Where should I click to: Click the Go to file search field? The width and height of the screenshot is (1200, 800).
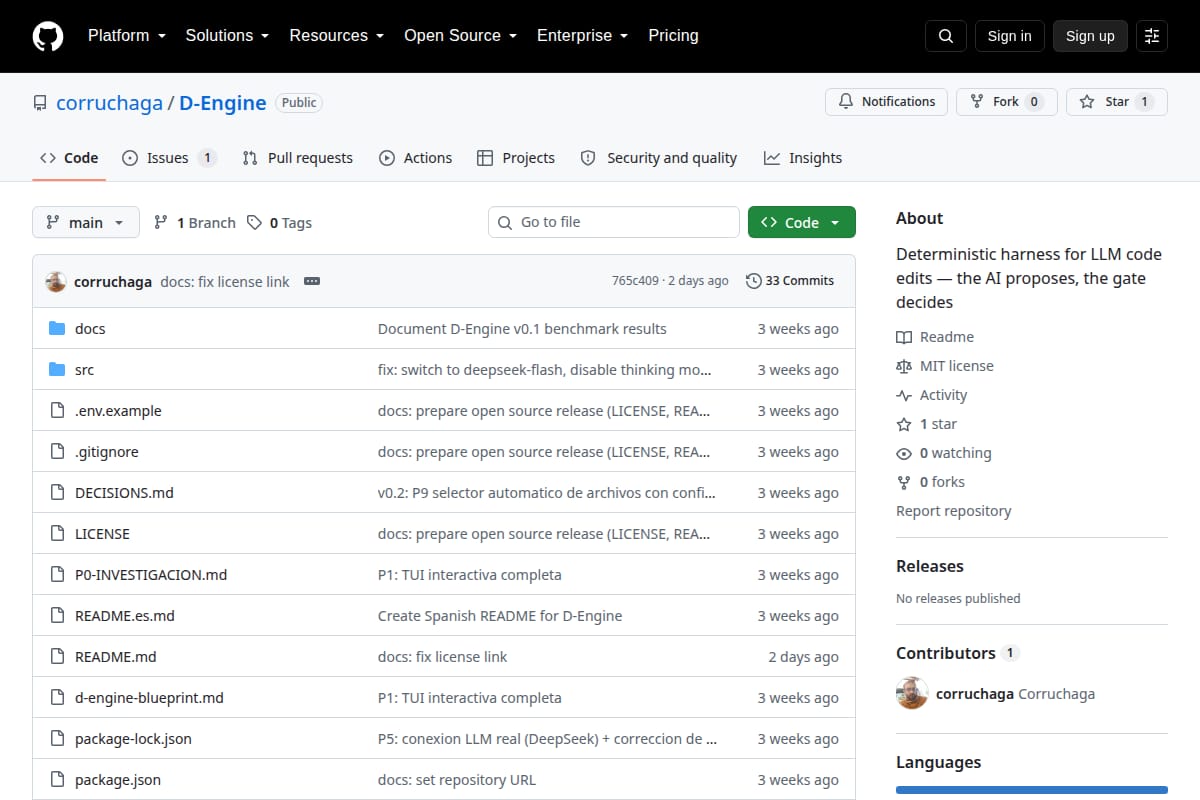tap(614, 222)
